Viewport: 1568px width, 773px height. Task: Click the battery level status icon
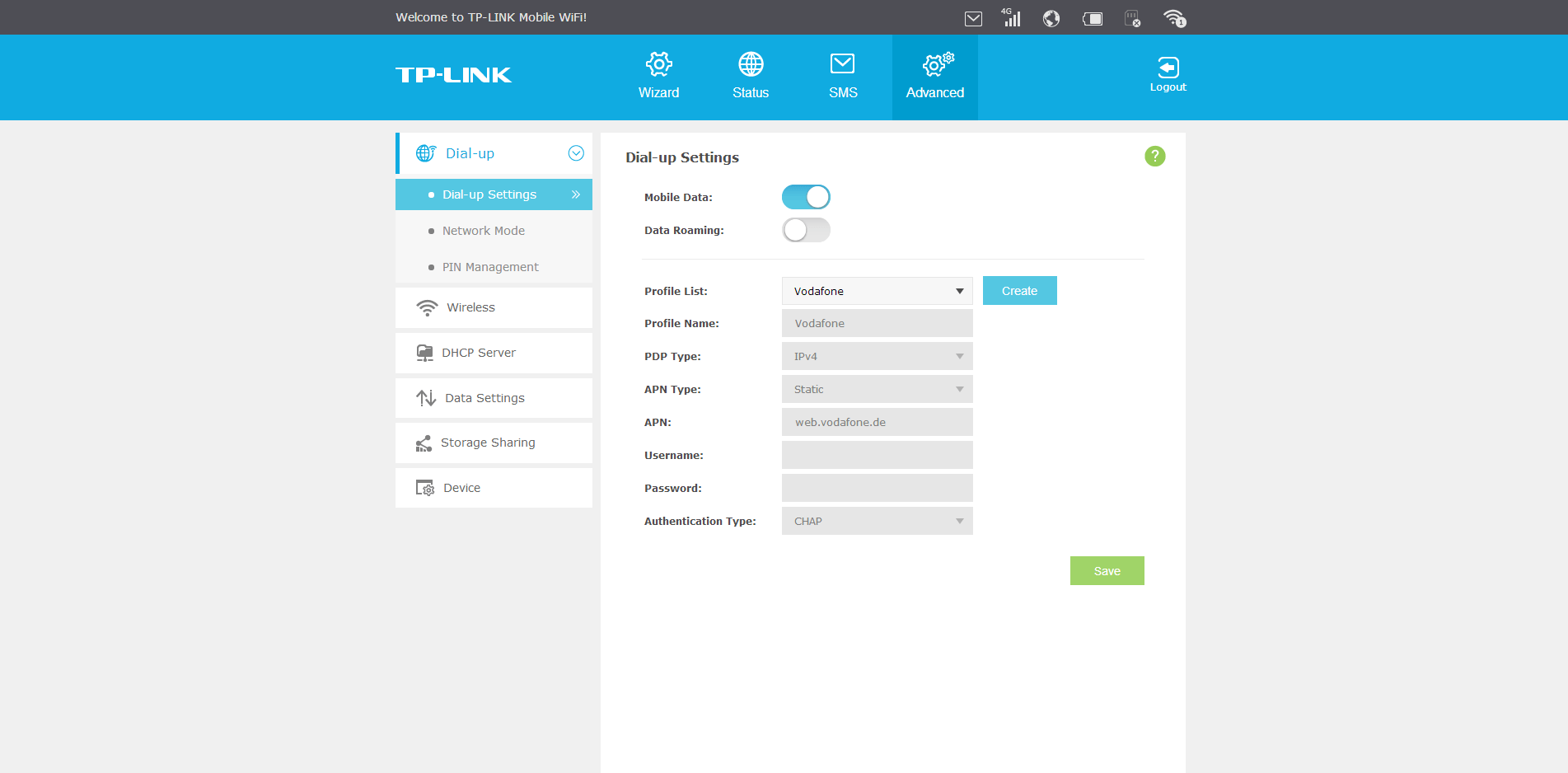pyautogui.click(x=1093, y=18)
